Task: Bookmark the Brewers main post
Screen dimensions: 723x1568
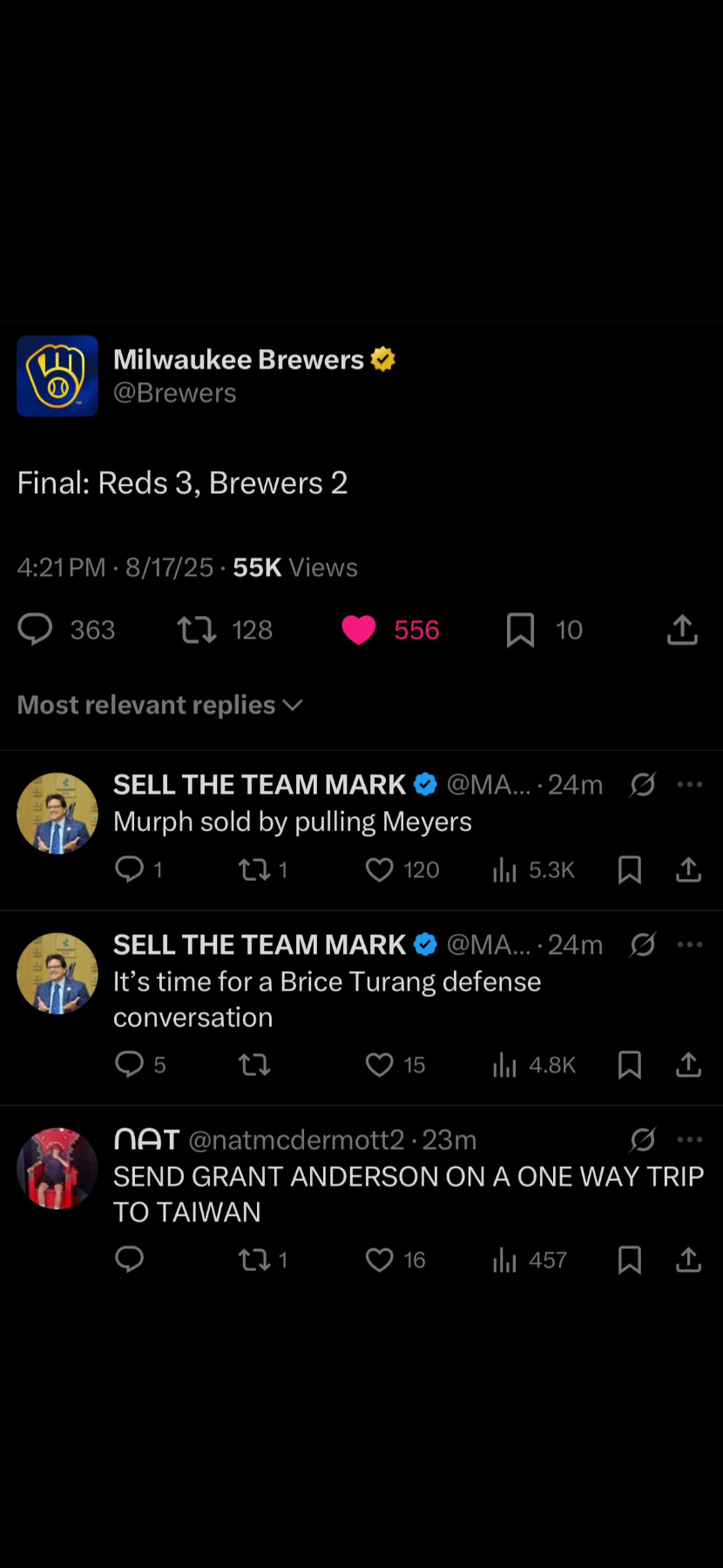Action: coord(520,629)
